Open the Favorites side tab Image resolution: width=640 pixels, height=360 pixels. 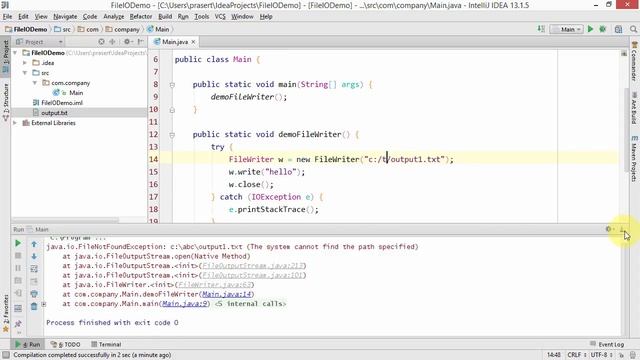click(x=6, y=312)
